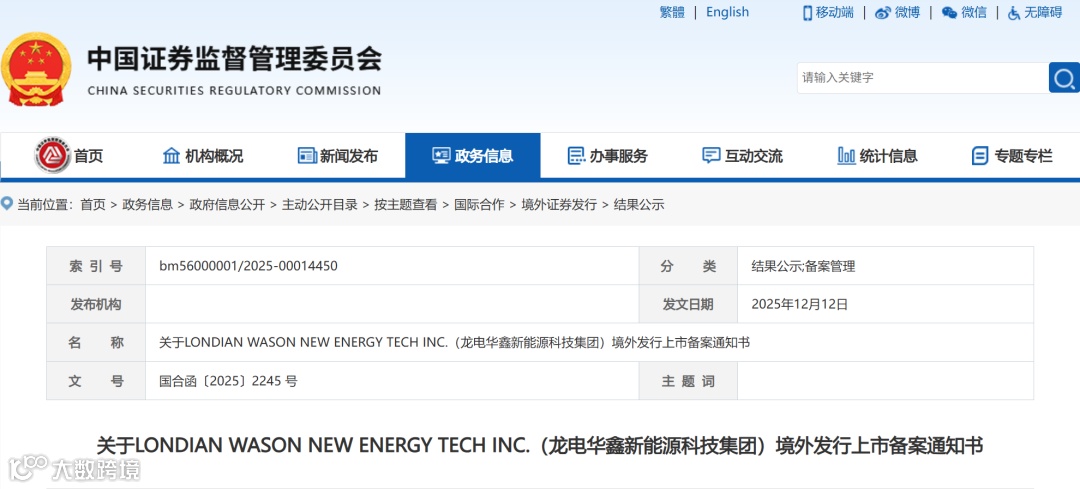Click the form icon beside 办事服务
1080x489 pixels.
pos(576,156)
